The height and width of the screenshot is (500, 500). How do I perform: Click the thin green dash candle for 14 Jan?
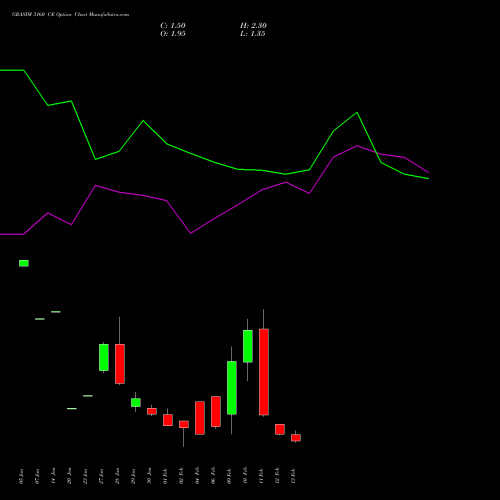coord(56,312)
